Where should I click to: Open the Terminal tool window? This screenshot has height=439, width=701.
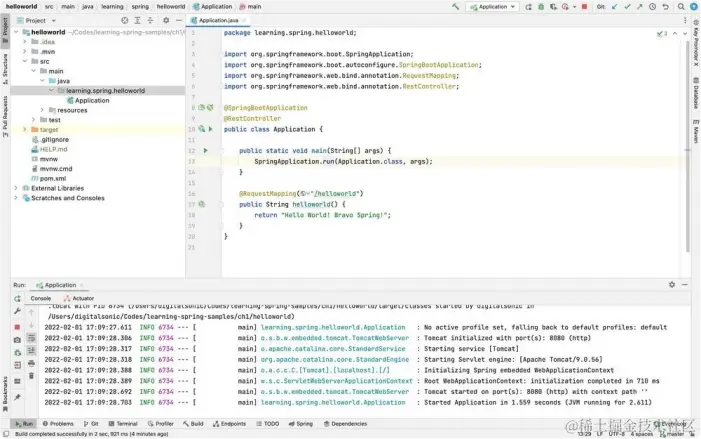[x=124, y=423]
